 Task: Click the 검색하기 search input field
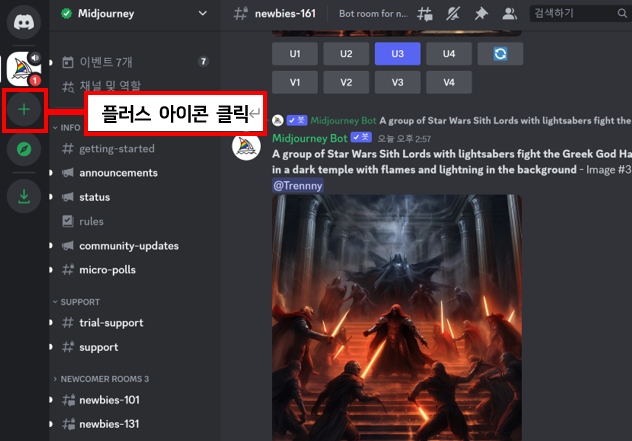click(x=580, y=14)
